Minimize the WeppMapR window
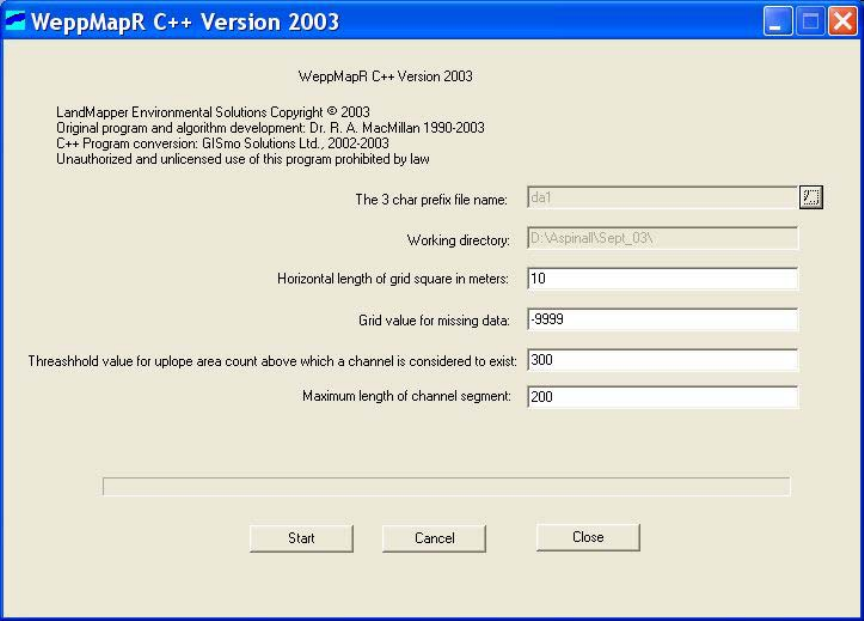 pyautogui.click(x=777, y=21)
